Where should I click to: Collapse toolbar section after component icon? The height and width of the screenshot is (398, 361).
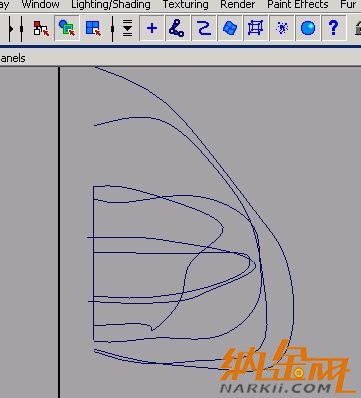pyautogui.click(x=113, y=29)
